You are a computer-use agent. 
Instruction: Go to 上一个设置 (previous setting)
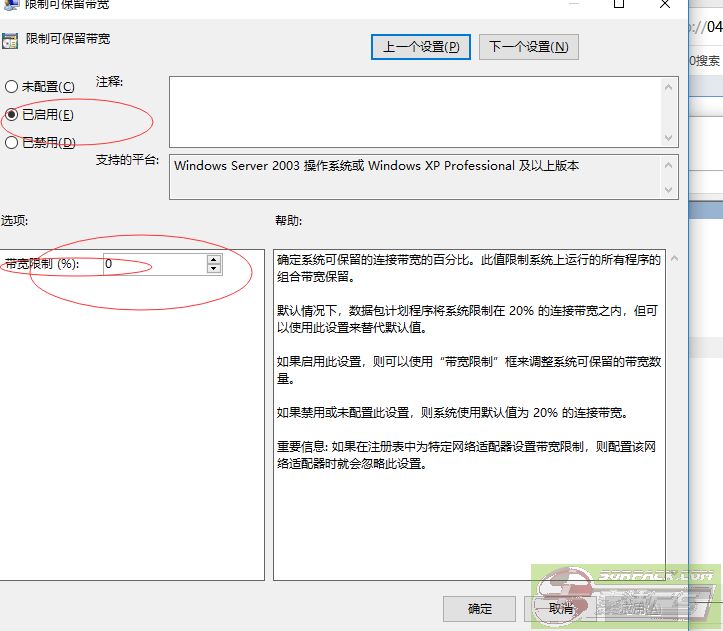(x=420, y=46)
